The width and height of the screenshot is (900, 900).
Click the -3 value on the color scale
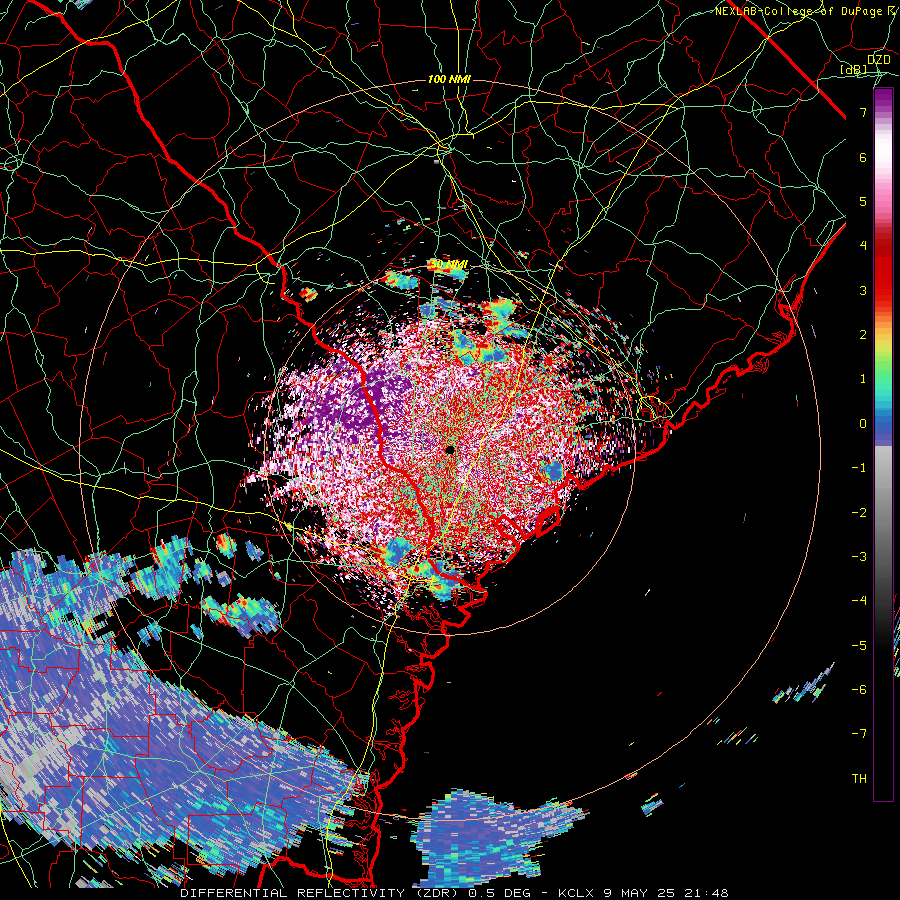(x=859, y=557)
